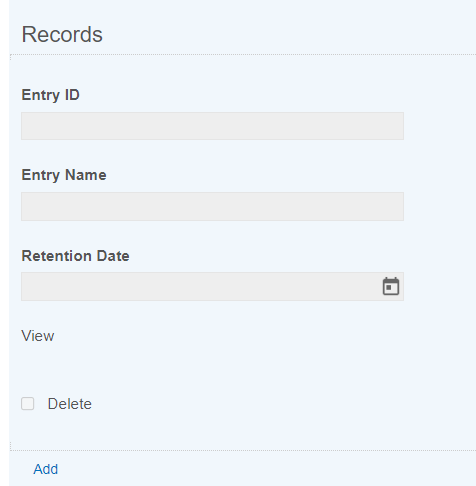The width and height of the screenshot is (476, 486).
Task: Click blank panel area right of Entry ID field
Action: pos(440,126)
